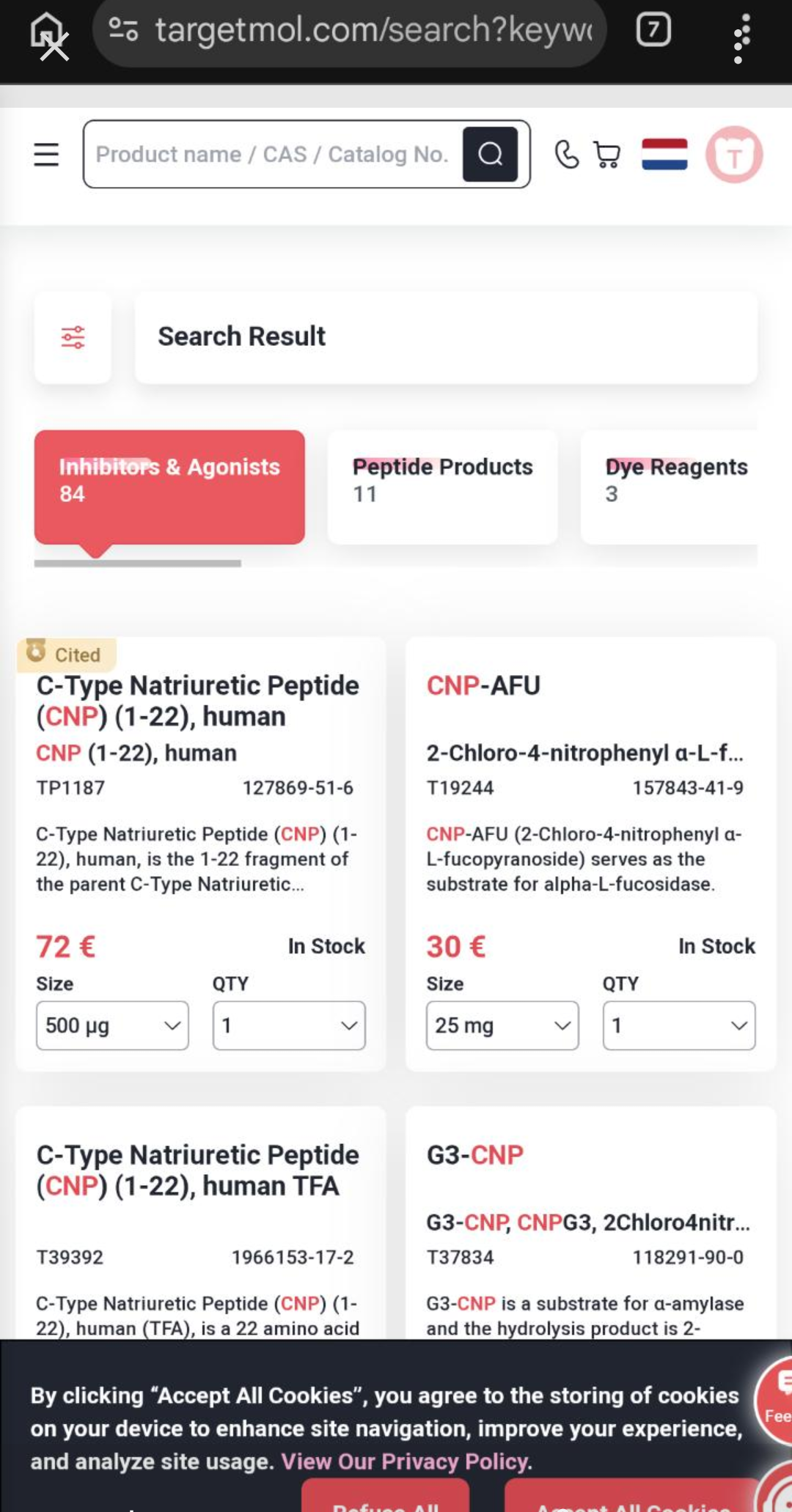The height and width of the screenshot is (1512, 792).
Task: Expand the 500 µg size dropdown
Action: tap(112, 1025)
